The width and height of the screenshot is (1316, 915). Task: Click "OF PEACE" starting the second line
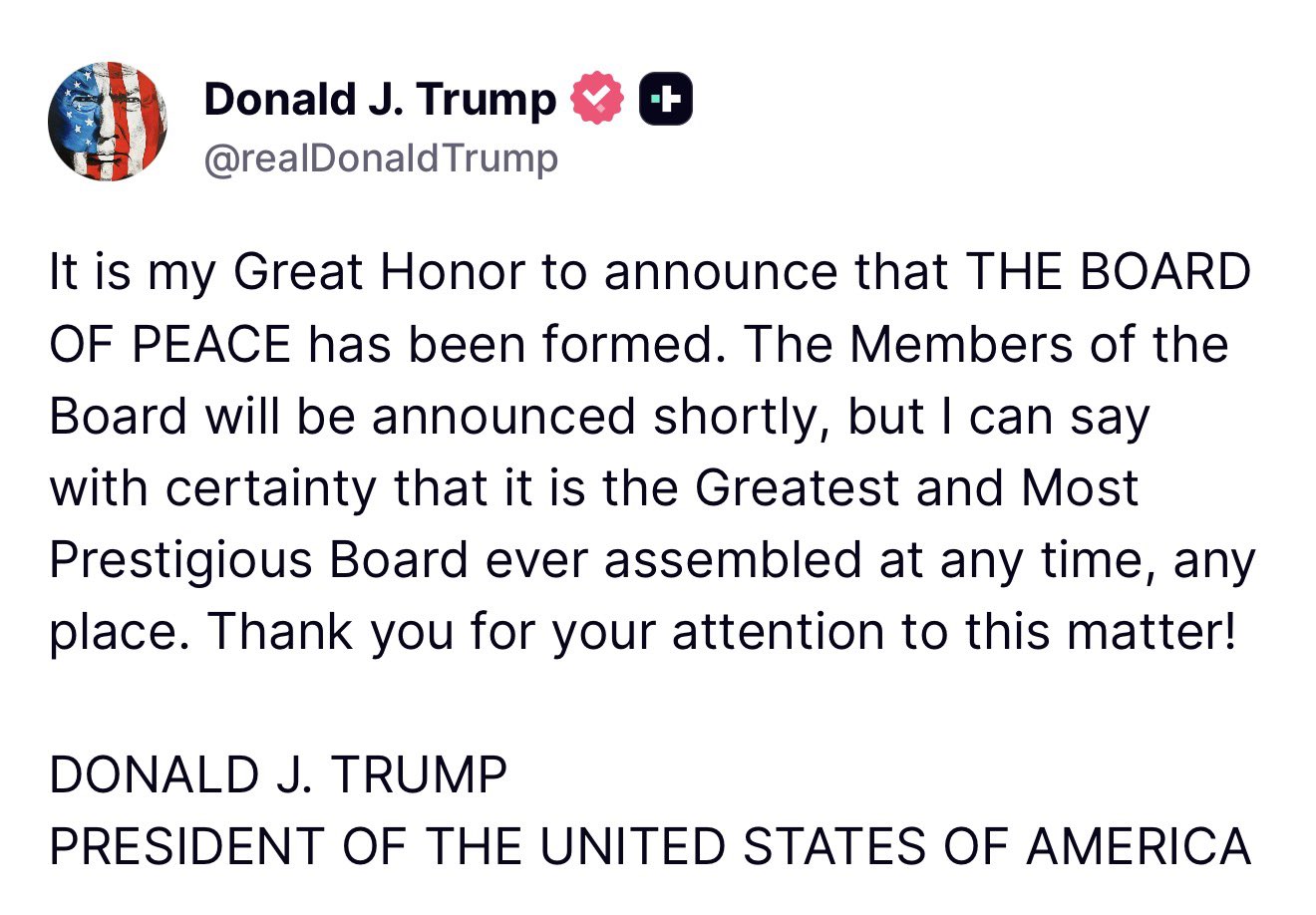[169, 344]
